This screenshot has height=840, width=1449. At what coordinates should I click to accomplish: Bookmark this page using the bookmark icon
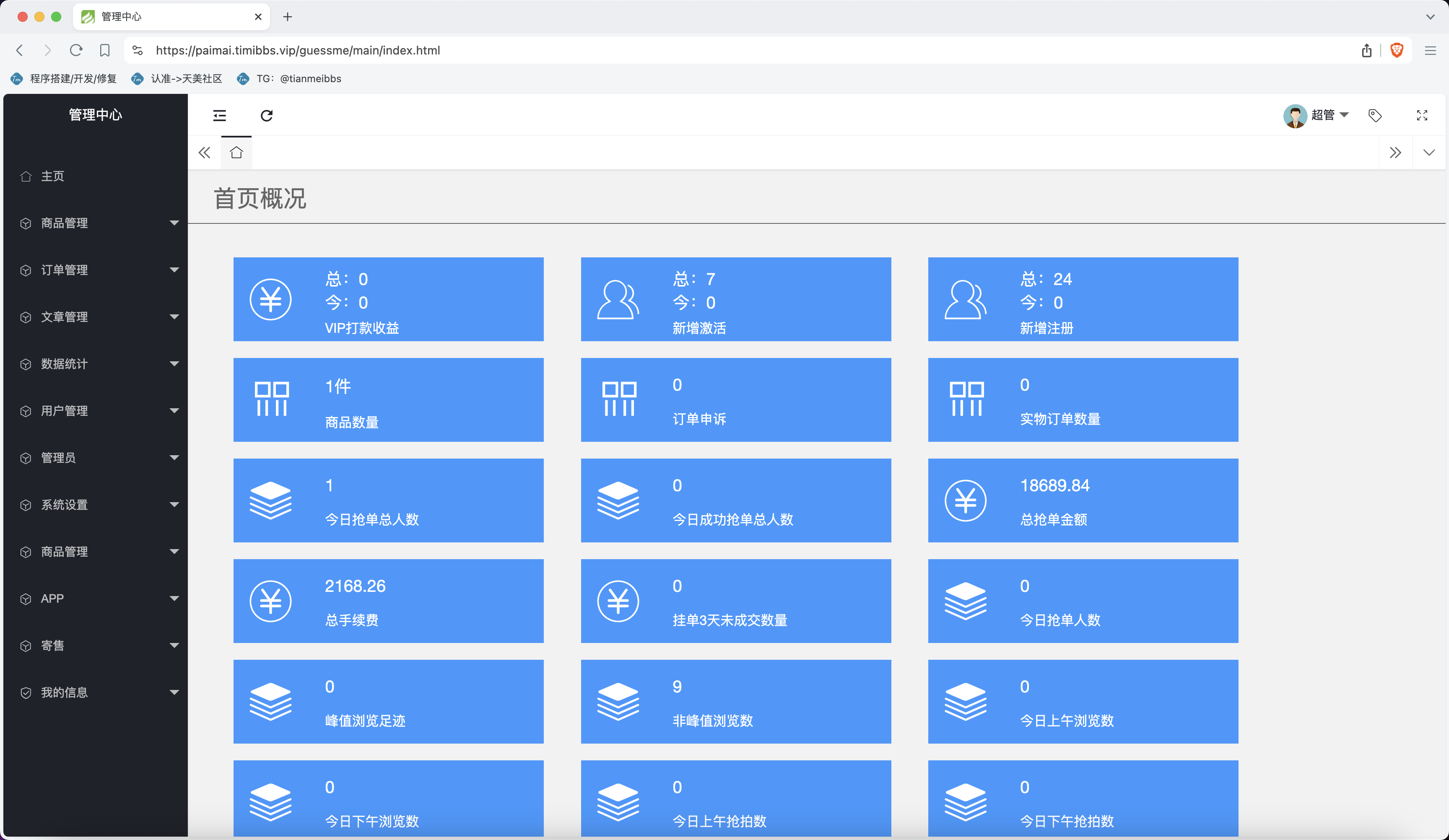coord(105,50)
